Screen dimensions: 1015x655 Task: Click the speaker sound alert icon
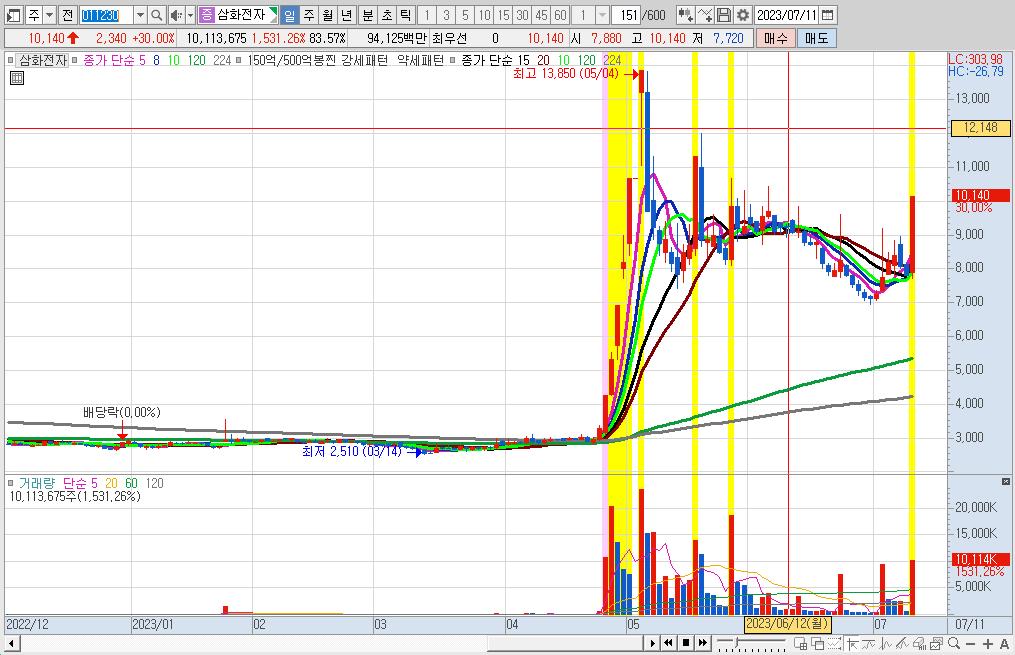tap(175, 15)
